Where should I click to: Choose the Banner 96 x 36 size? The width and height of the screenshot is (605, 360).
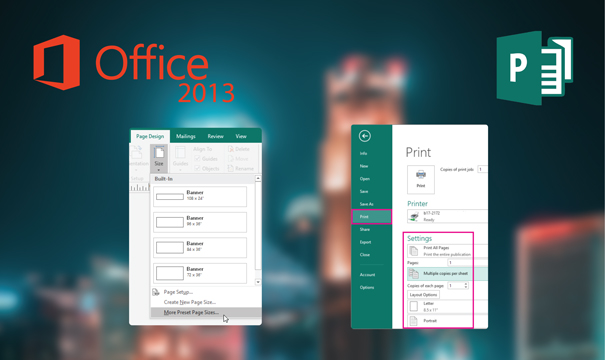[x=200, y=222]
